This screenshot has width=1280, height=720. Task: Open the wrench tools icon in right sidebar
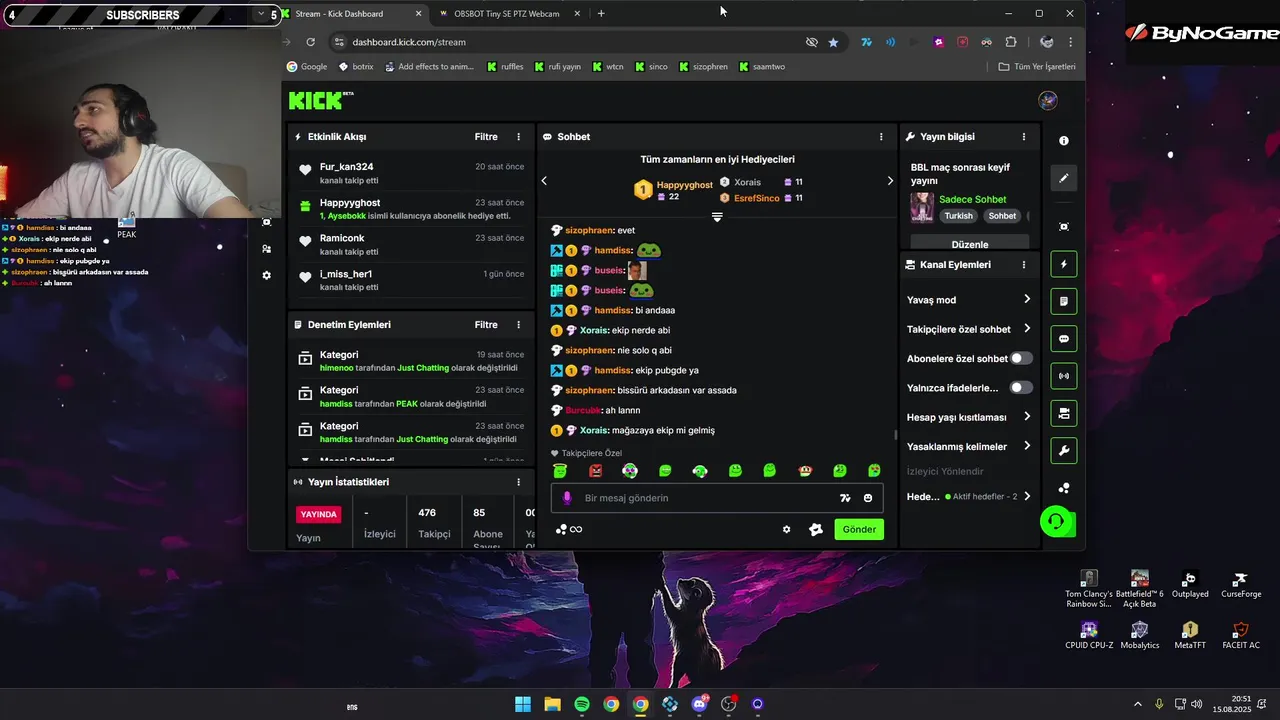1064,450
